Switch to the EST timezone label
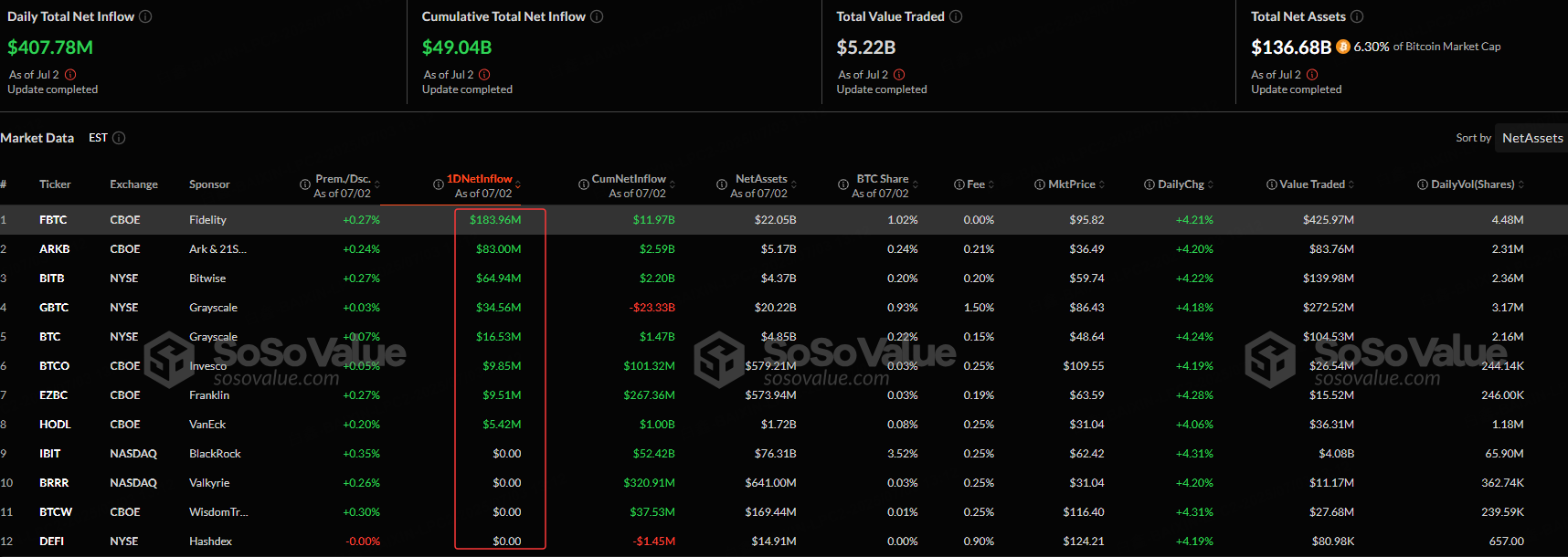This screenshot has width=1568, height=557. (x=98, y=138)
